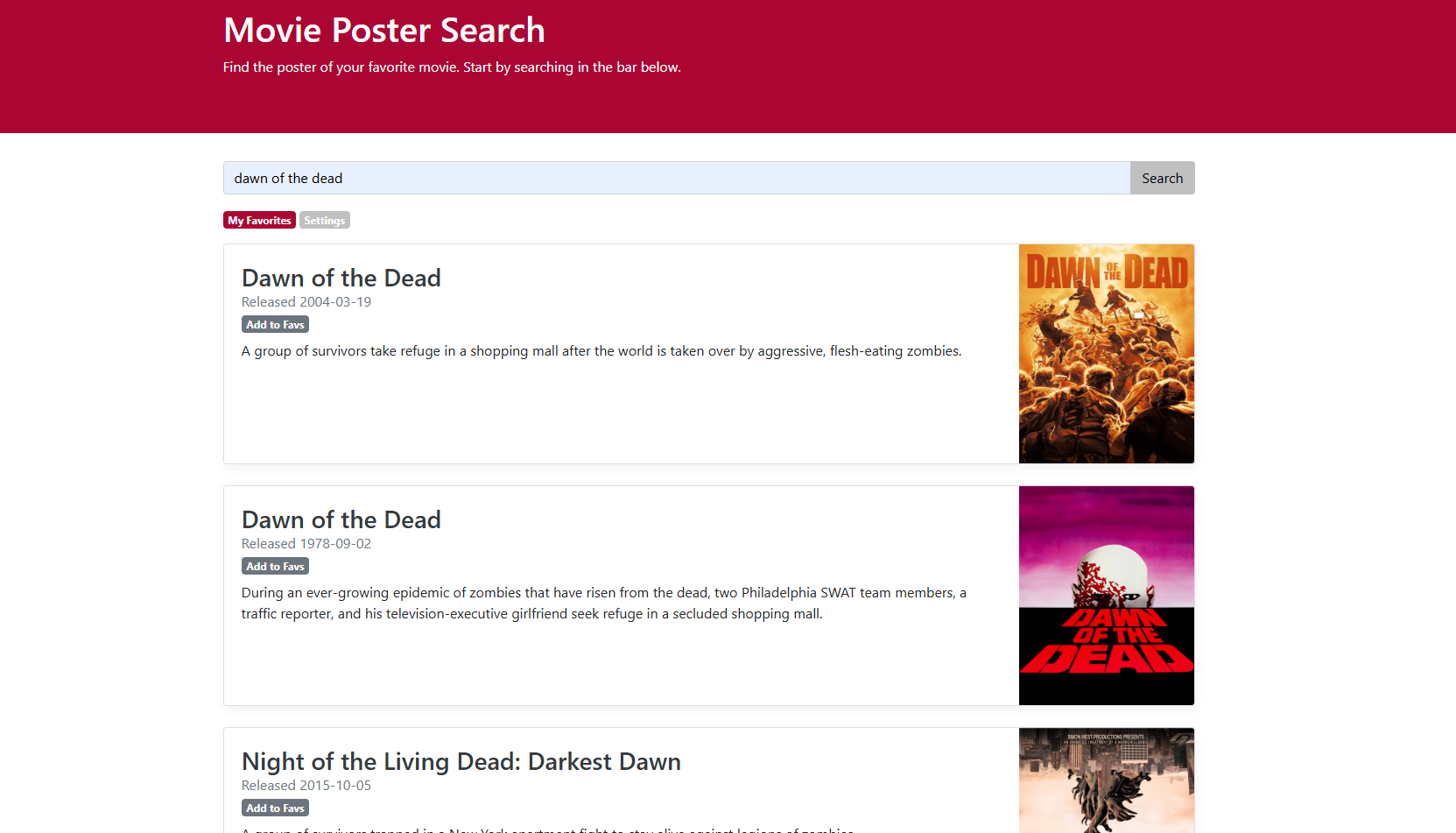Viewport: 1456px width, 833px height.
Task: Click the 'Released 1978-09-02' text
Action: (306, 543)
